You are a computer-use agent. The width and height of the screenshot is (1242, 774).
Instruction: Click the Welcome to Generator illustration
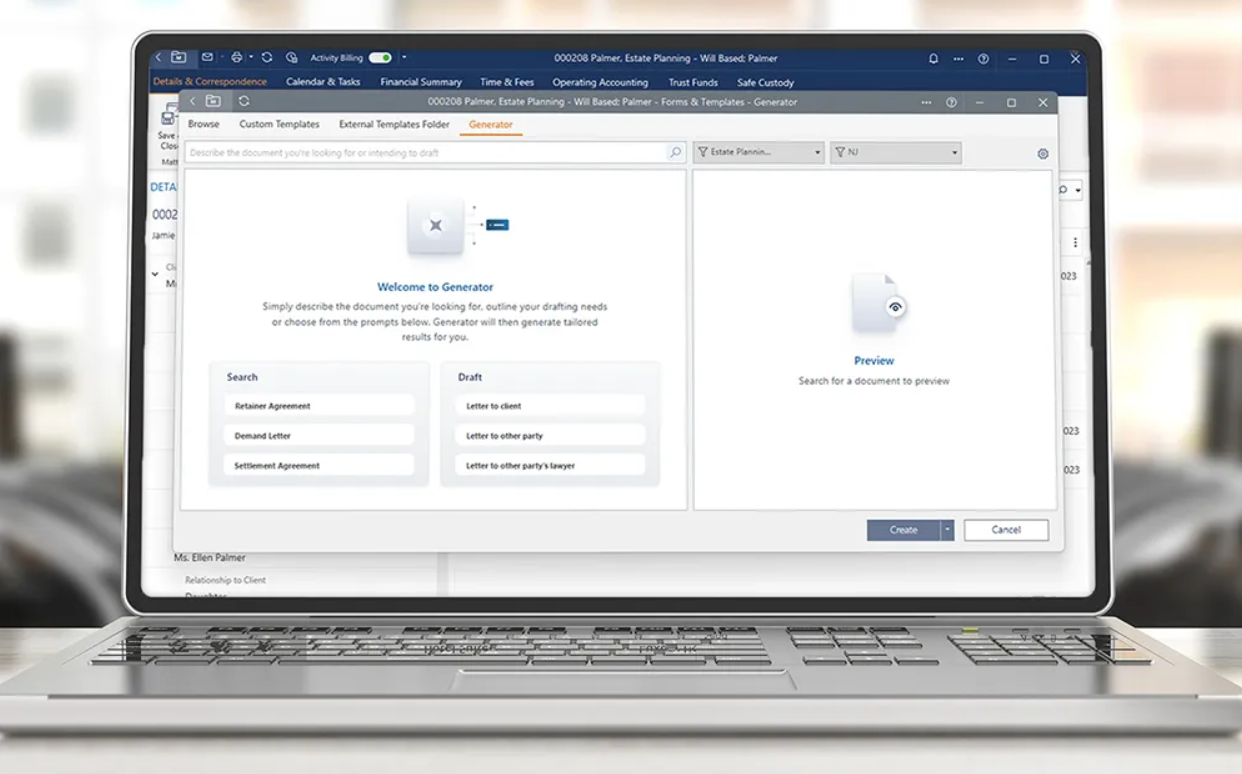pyautogui.click(x=457, y=228)
